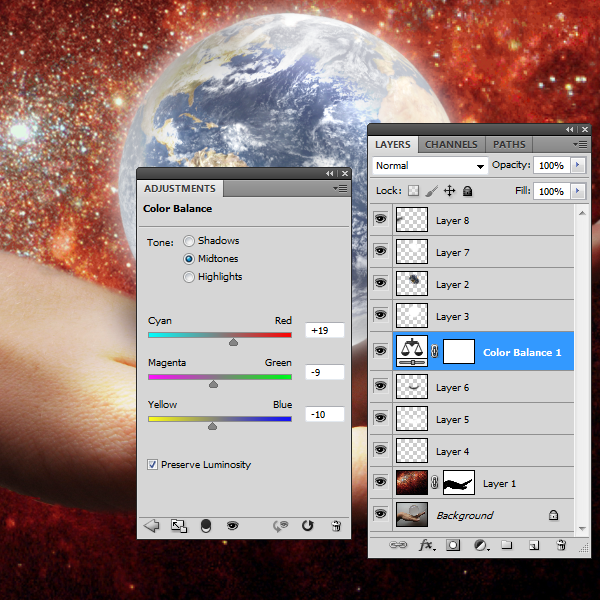Click Layer 1 mask thumbnail

pos(459,483)
